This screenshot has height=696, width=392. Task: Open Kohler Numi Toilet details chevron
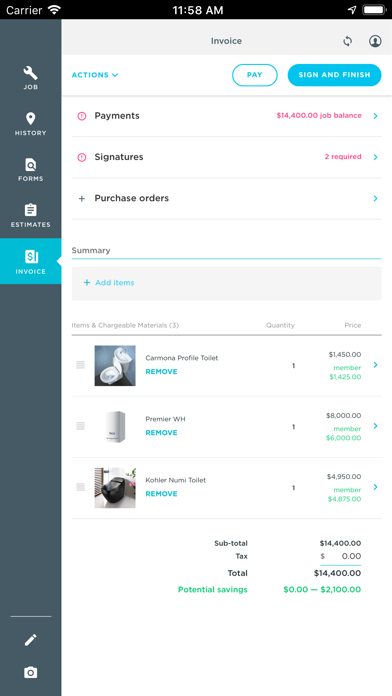click(376, 487)
